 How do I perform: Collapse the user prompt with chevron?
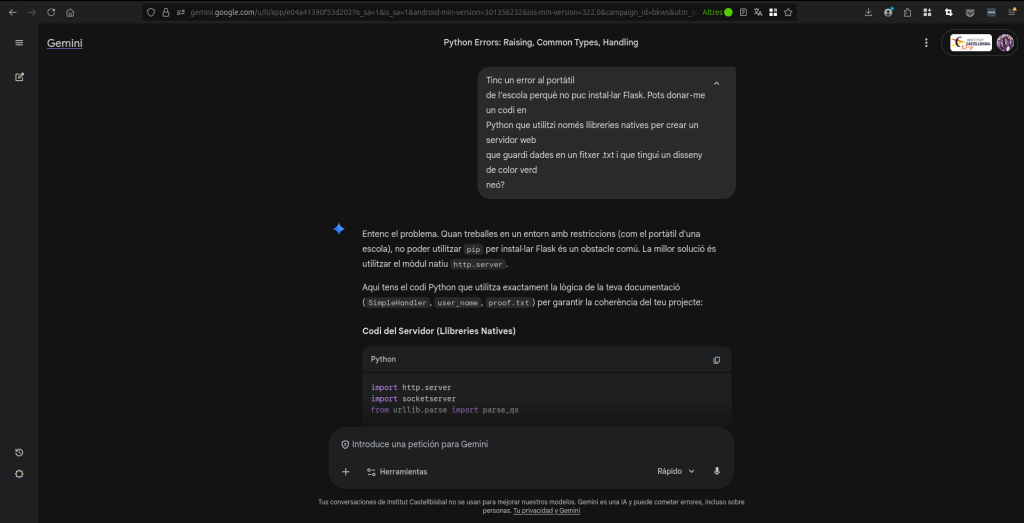716,84
